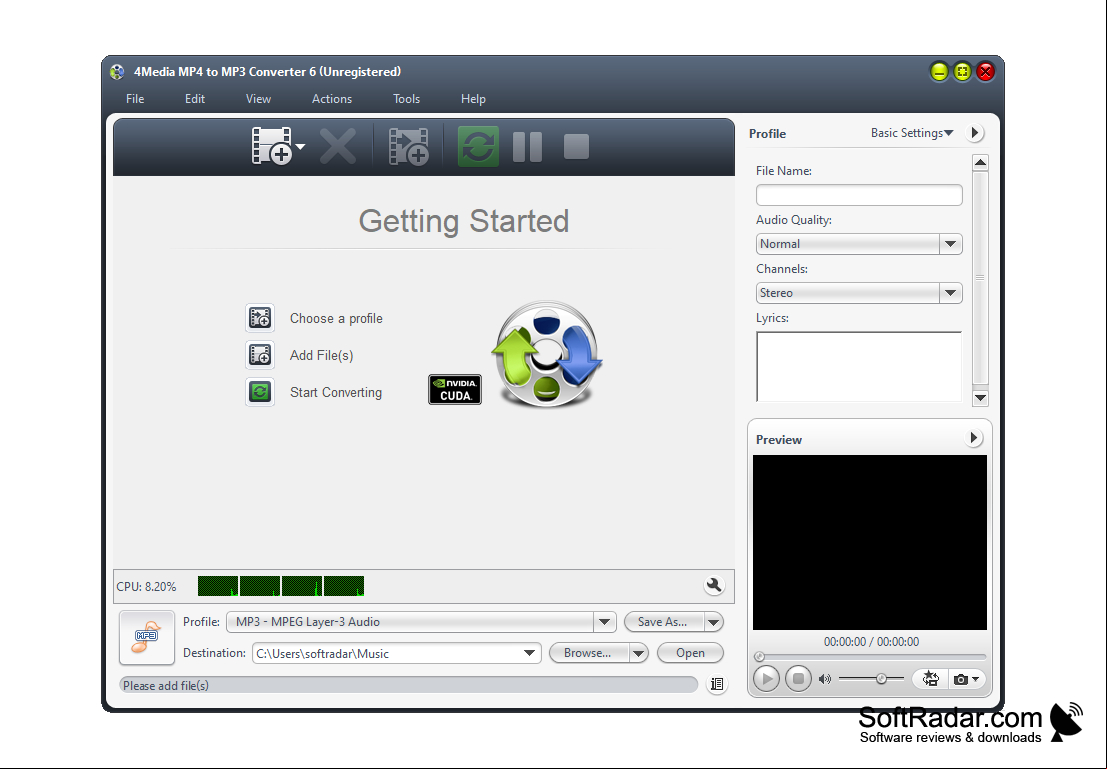1107x769 pixels.
Task: Click the Remove (X) toolbar icon
Action: (337, 146)
